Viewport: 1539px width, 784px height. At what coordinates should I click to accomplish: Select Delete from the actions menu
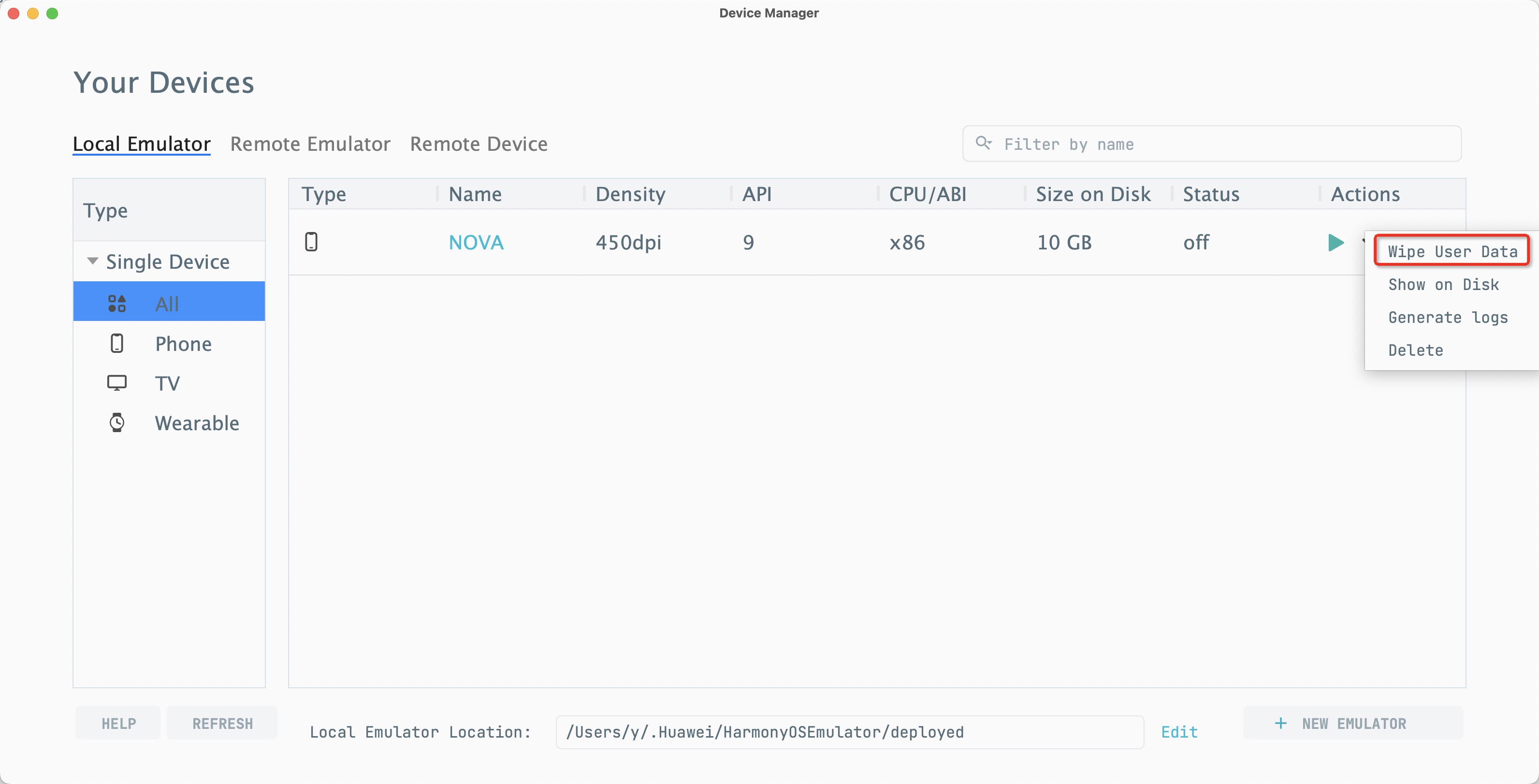1416,350
